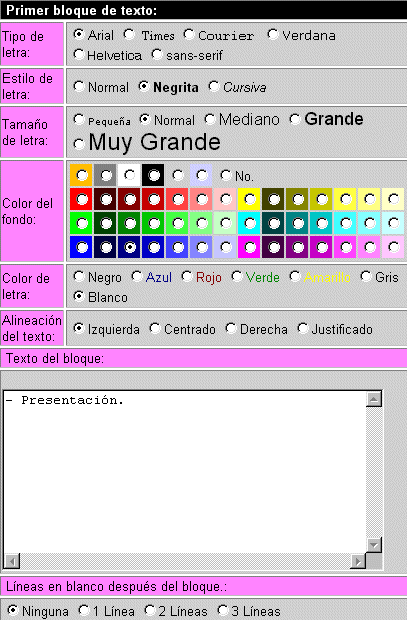Click the 'Color del fondo:' label
The image size is (407, 620).
tap(27, 211)
